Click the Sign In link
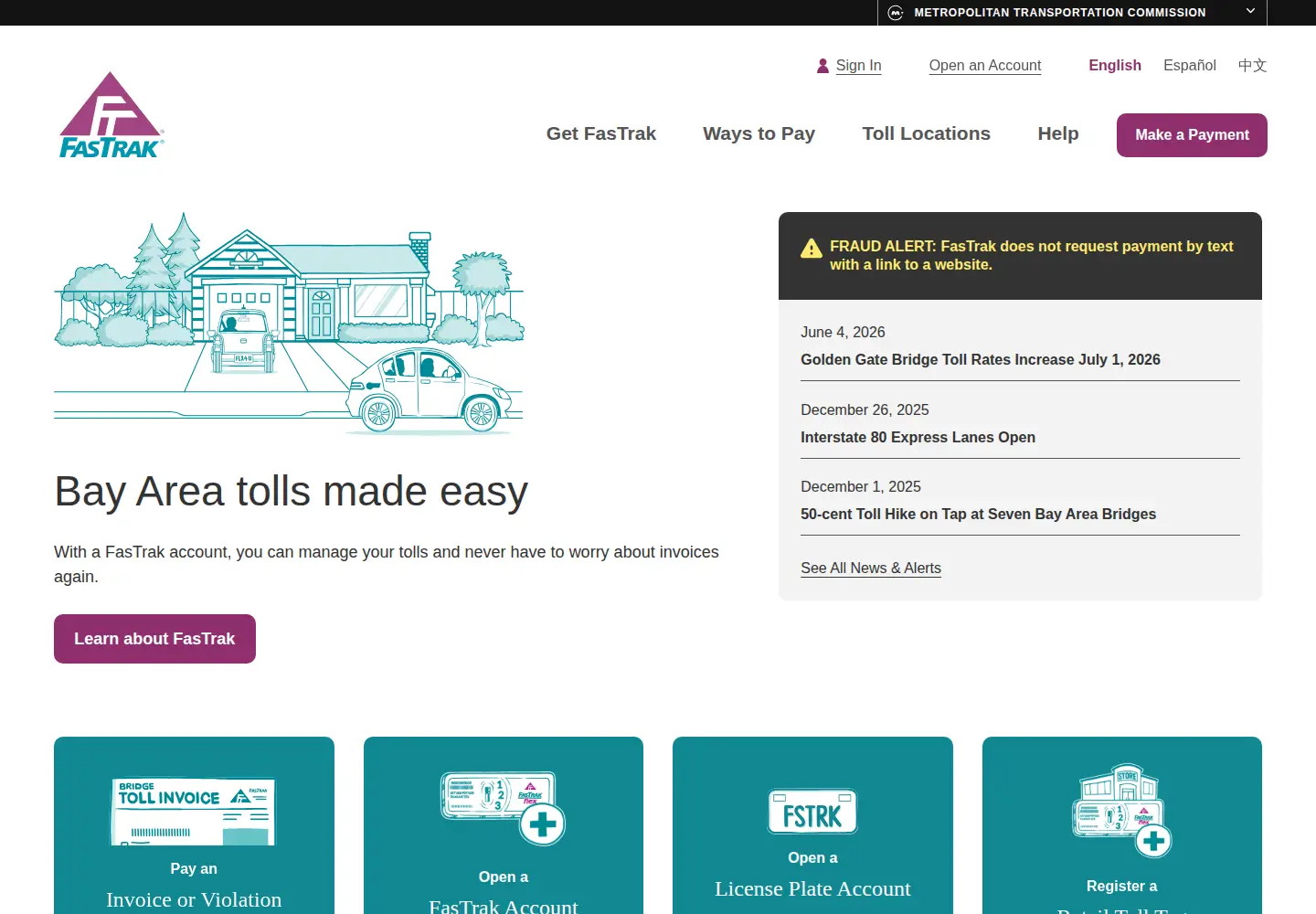The width and height of the screenshot is (1316, 914). coord(858,66)
